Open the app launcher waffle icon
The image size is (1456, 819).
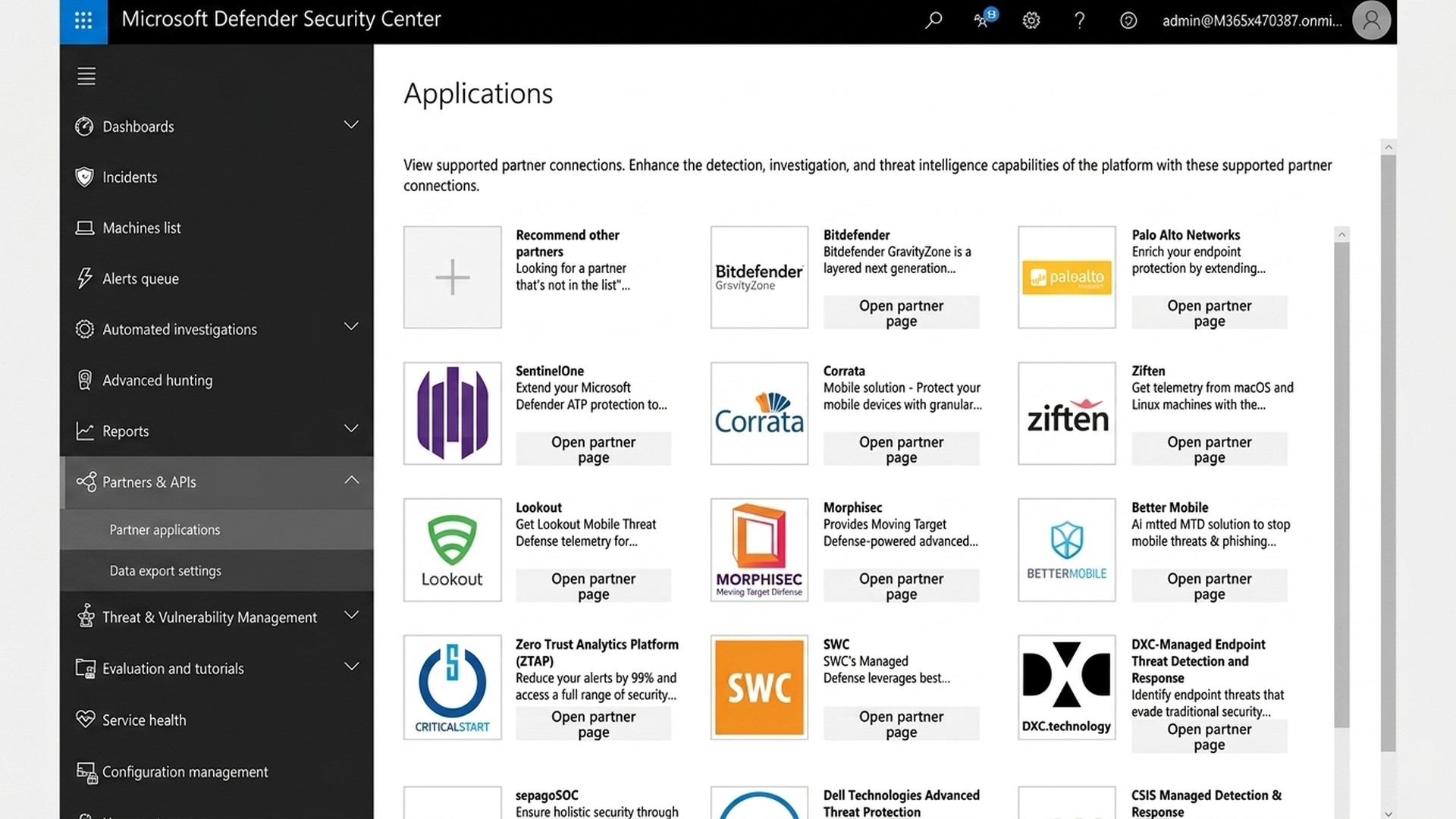pos(83,20)
